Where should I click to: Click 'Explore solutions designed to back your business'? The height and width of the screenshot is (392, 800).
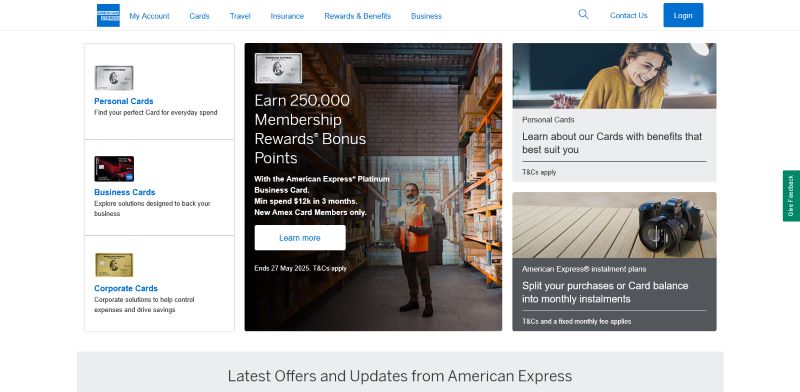(152, 208)
